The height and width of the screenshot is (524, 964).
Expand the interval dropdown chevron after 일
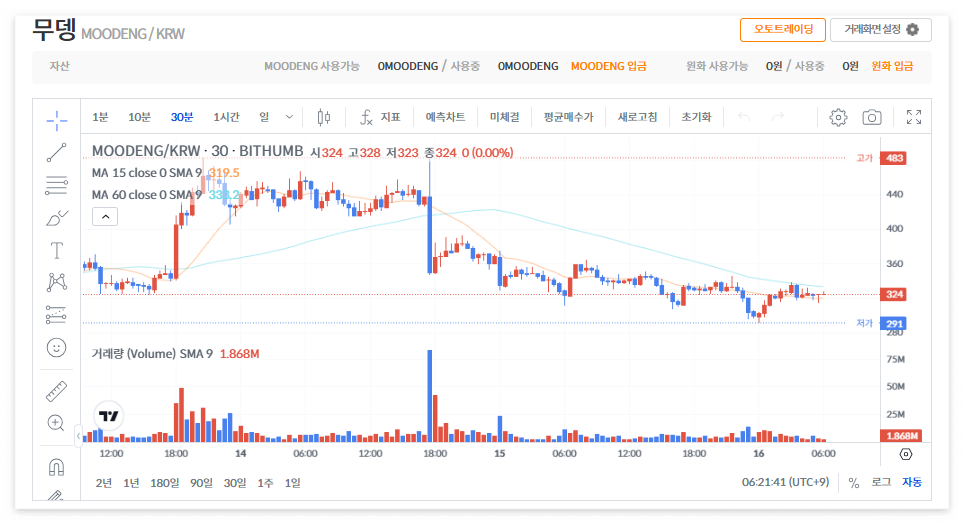[x=289, y=117]
